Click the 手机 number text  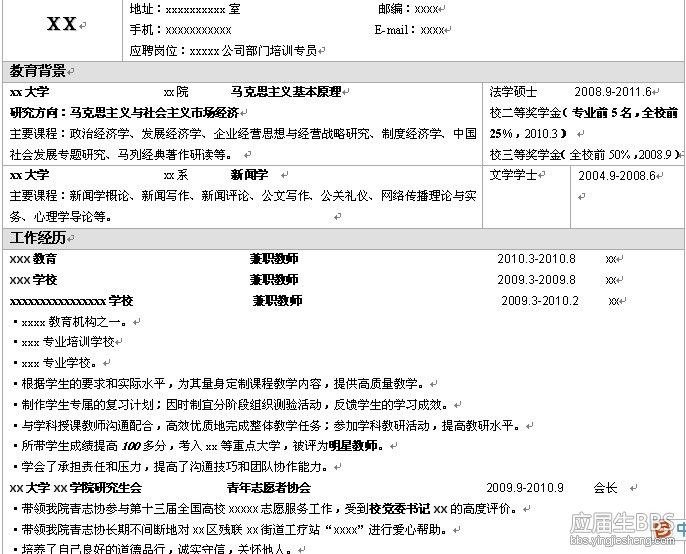click(180, 30)
